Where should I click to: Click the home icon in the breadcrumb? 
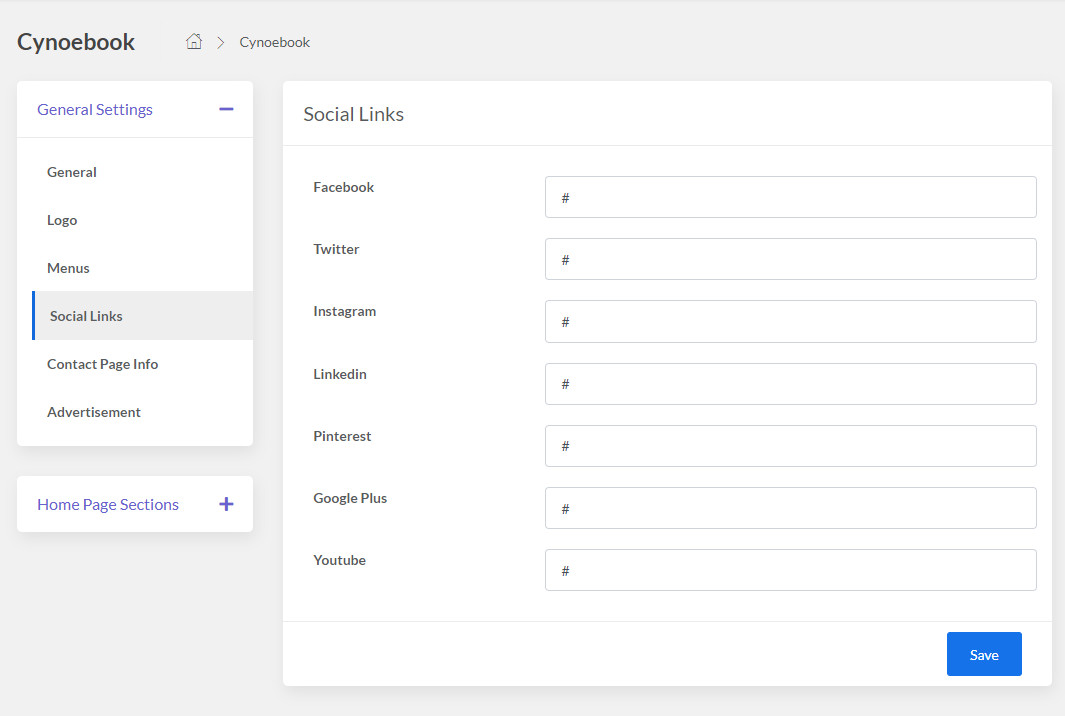coord(193,41)
